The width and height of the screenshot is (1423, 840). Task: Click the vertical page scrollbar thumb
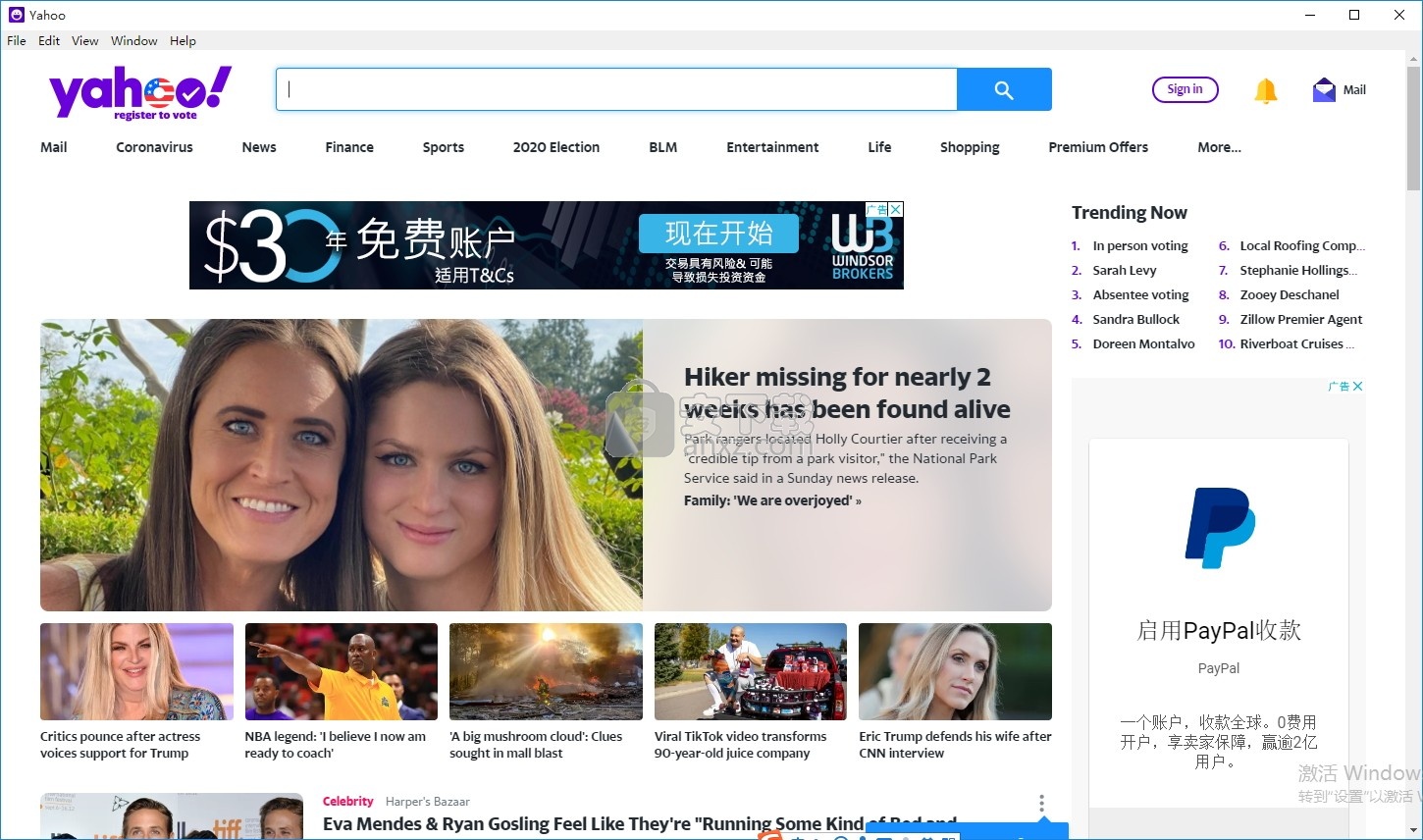1413,128
